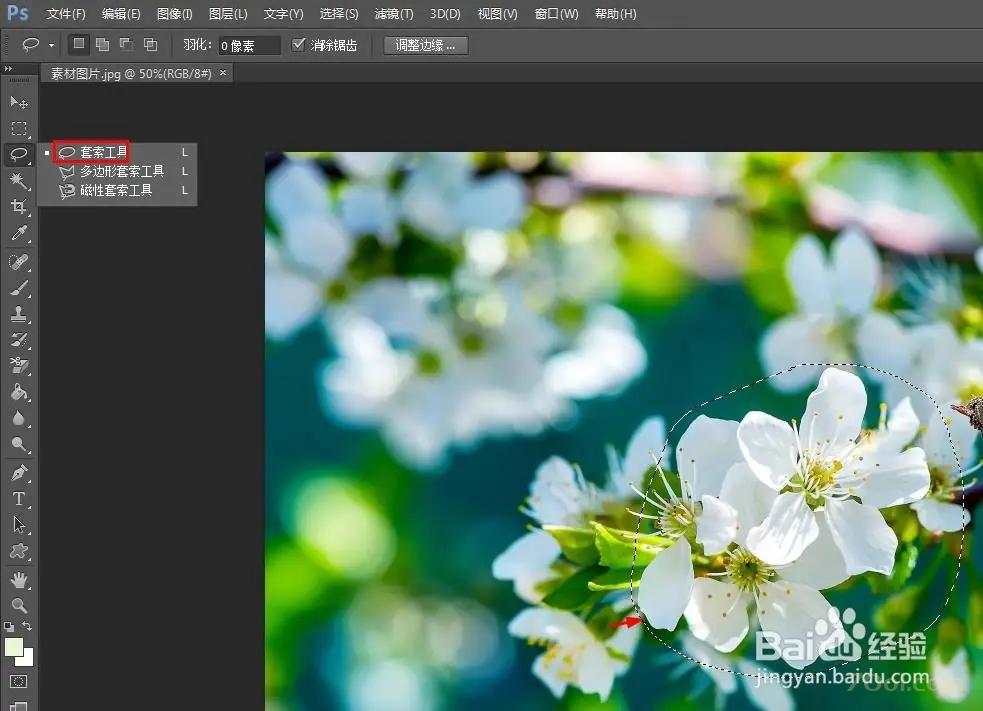Select the Pen tool
The image size is (983, 711).
19,472
